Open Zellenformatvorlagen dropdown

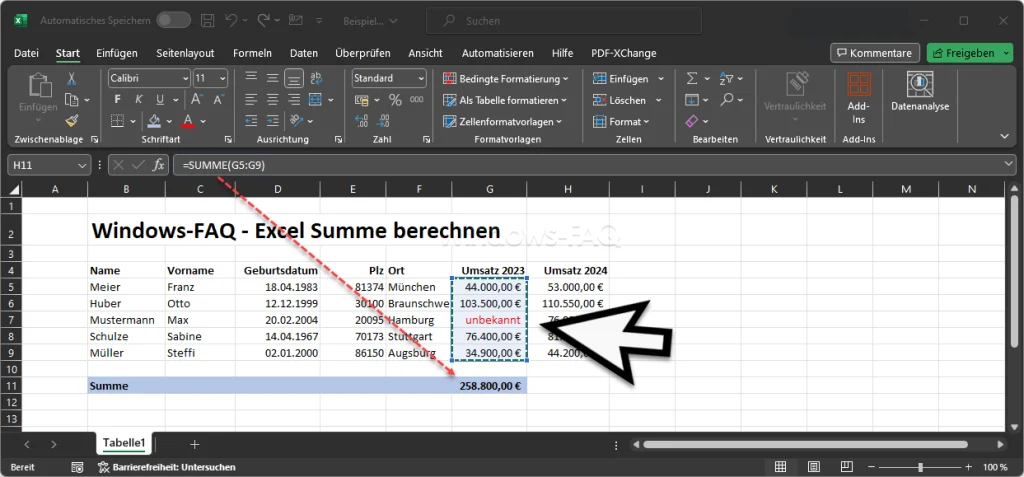(x=502, y=122)
